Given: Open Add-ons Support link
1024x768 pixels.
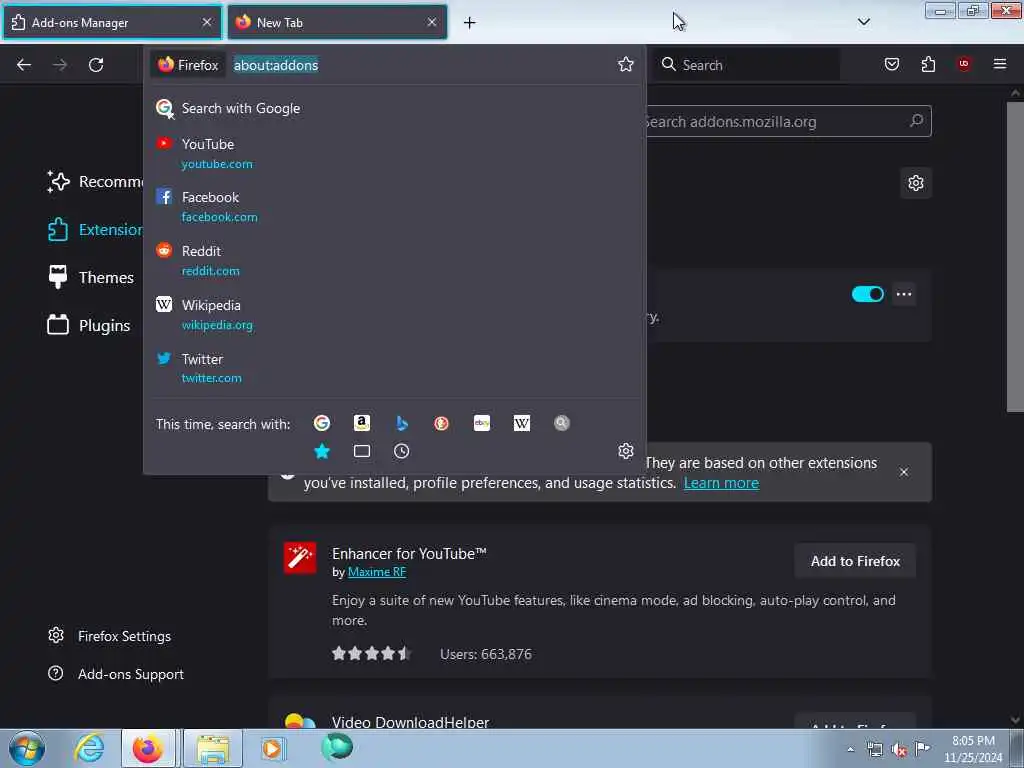Looking at the screenshot, I should (x=116, y=674).
